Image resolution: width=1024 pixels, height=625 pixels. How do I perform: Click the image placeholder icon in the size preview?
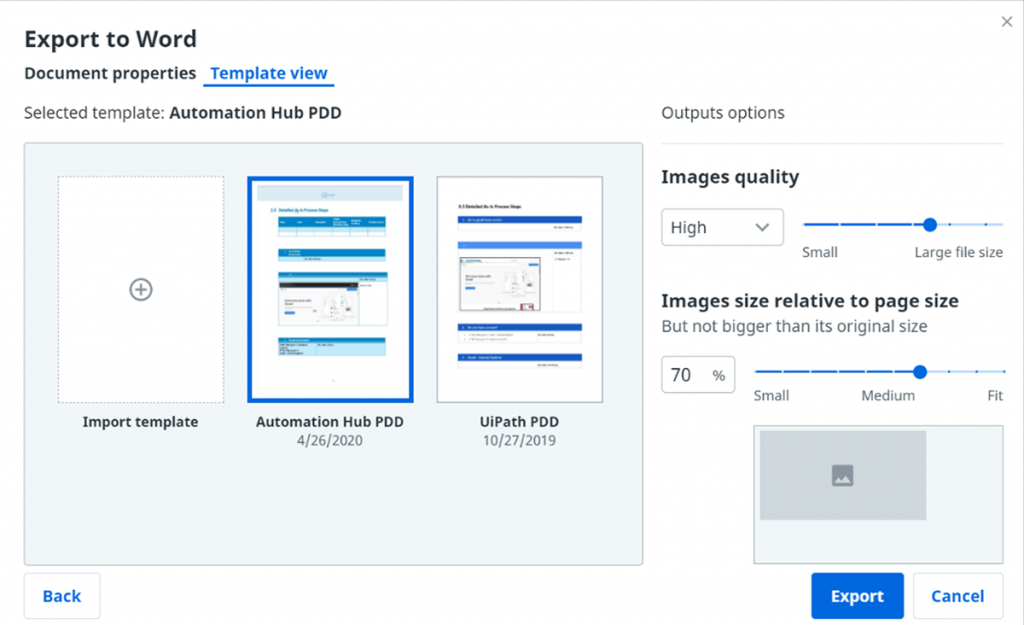point(842,475)
